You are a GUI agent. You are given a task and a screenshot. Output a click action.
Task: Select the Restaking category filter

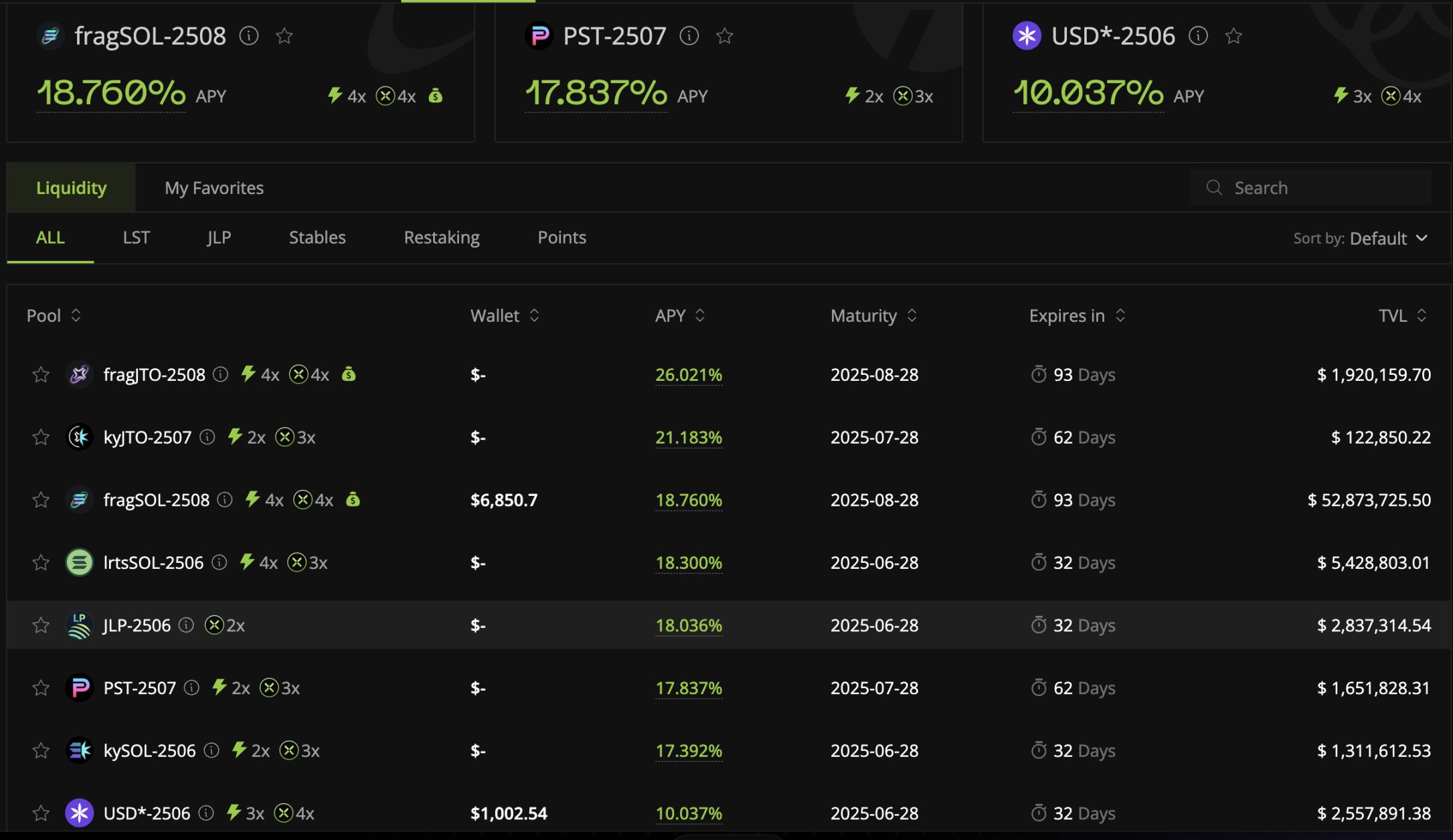tap(442, 238)
